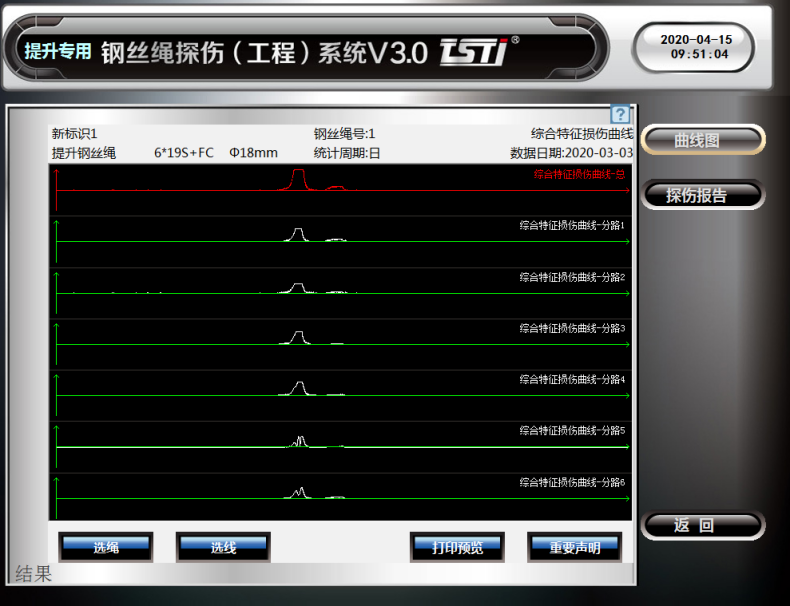Click the 提升专用 badge in title bar
Screen dimensions: 790x606
click(x=58, y=51)
